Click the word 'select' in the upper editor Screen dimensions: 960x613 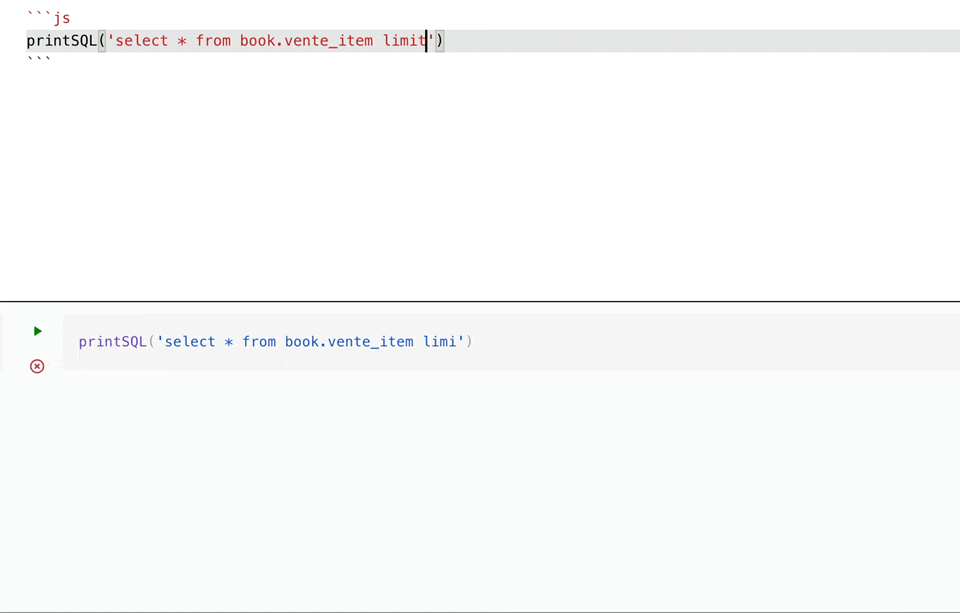click(x=141, y=41)
